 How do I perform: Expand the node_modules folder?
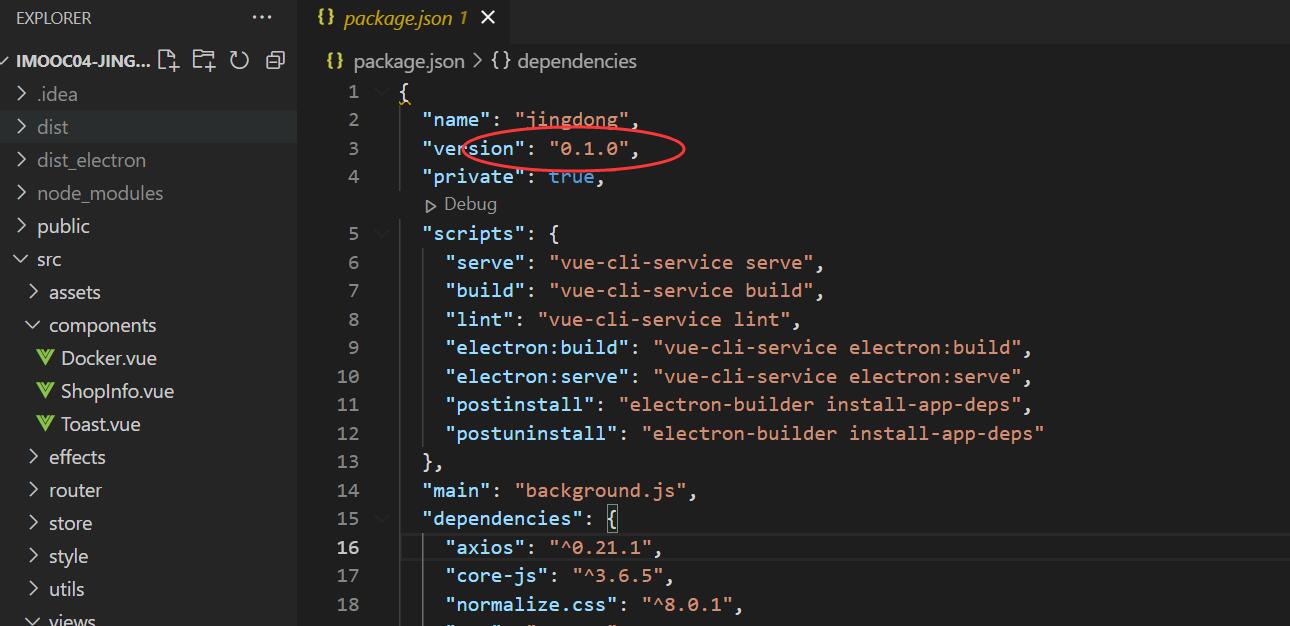21,193
